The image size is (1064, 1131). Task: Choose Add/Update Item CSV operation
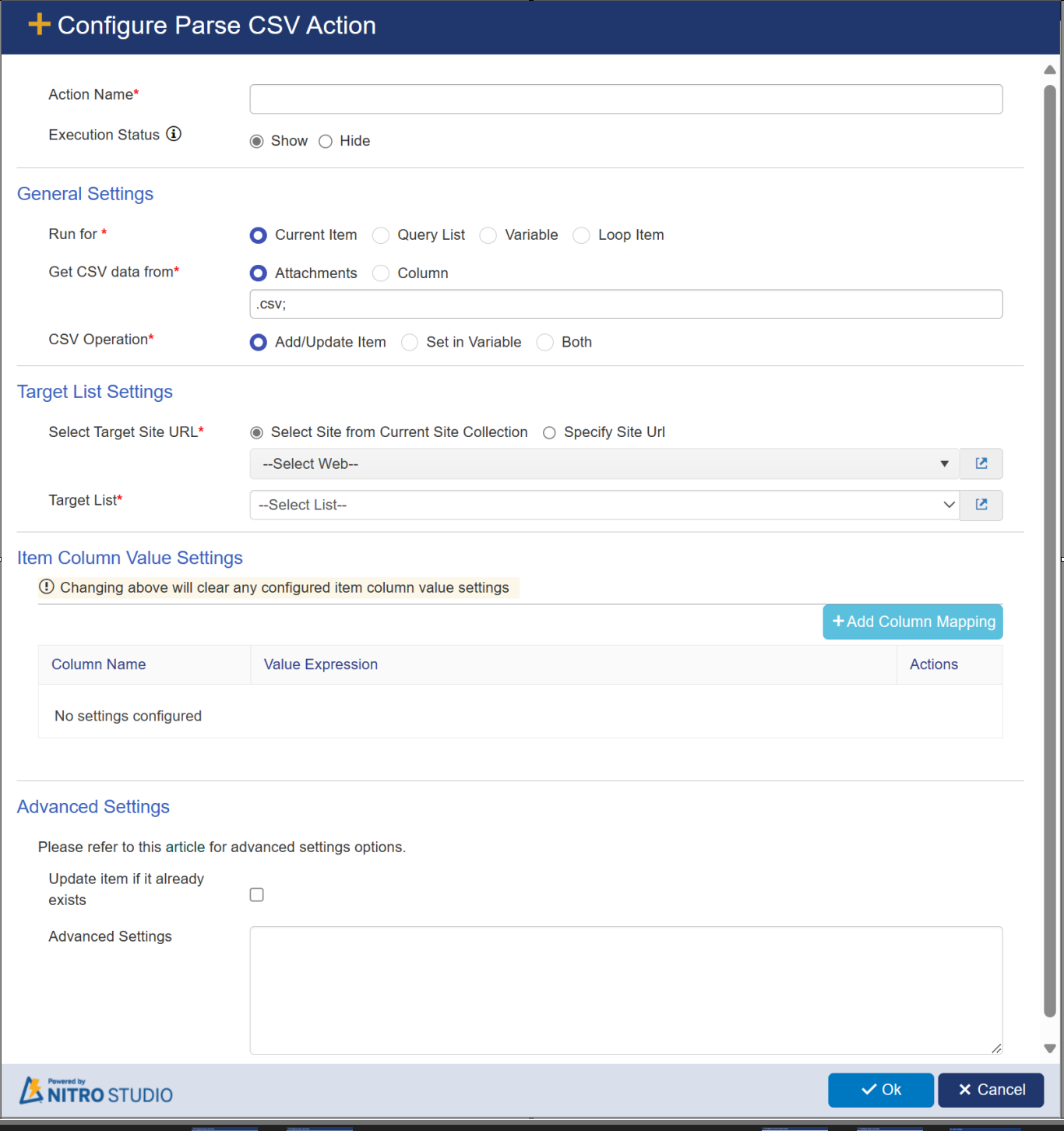pos(258,343)
